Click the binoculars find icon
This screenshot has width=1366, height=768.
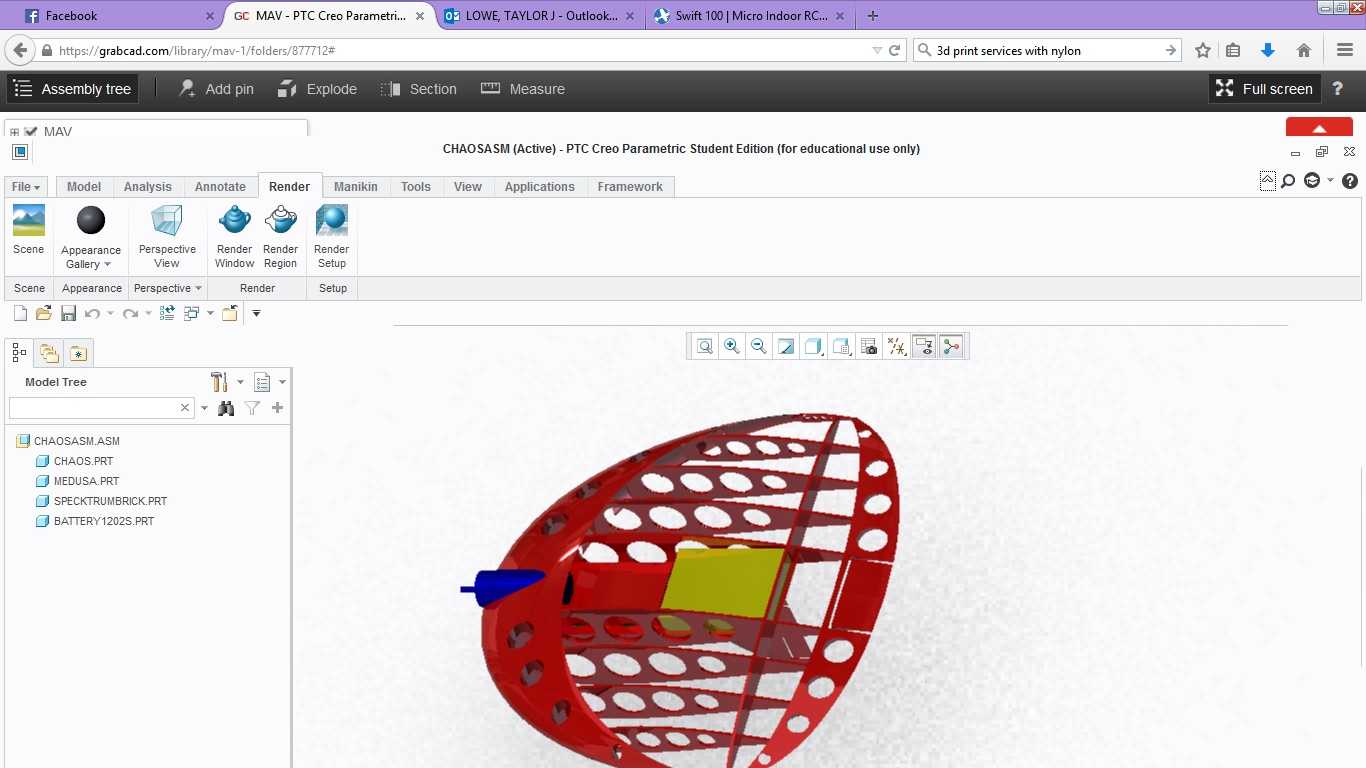tap(226, 408)
